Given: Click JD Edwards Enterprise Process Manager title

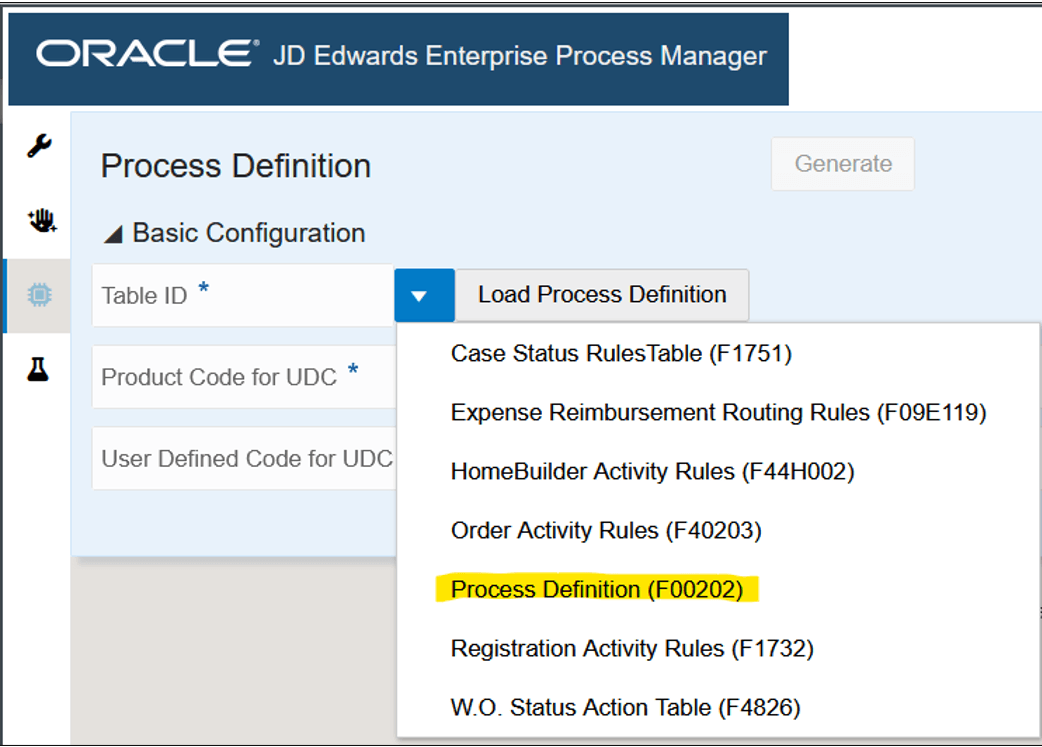Looking at the screenshot, I should [520, 56].
